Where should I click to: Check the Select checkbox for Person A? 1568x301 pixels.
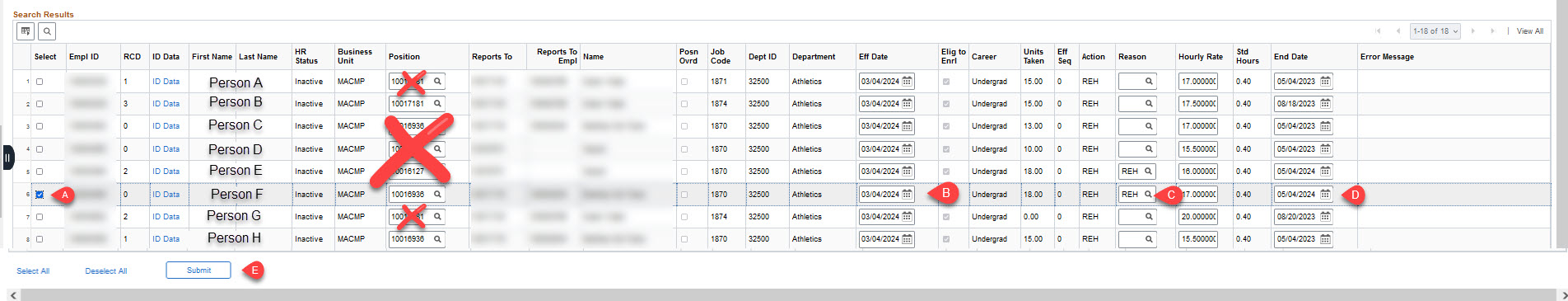pyautogui.click(x=40, y=82)
